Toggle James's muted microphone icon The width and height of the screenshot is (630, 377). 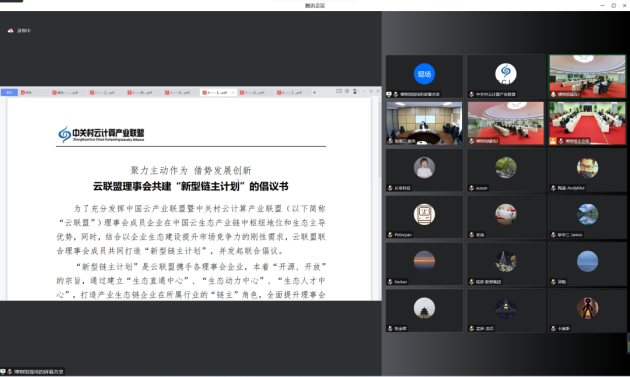pyautogui.click(x=553, y=235)
